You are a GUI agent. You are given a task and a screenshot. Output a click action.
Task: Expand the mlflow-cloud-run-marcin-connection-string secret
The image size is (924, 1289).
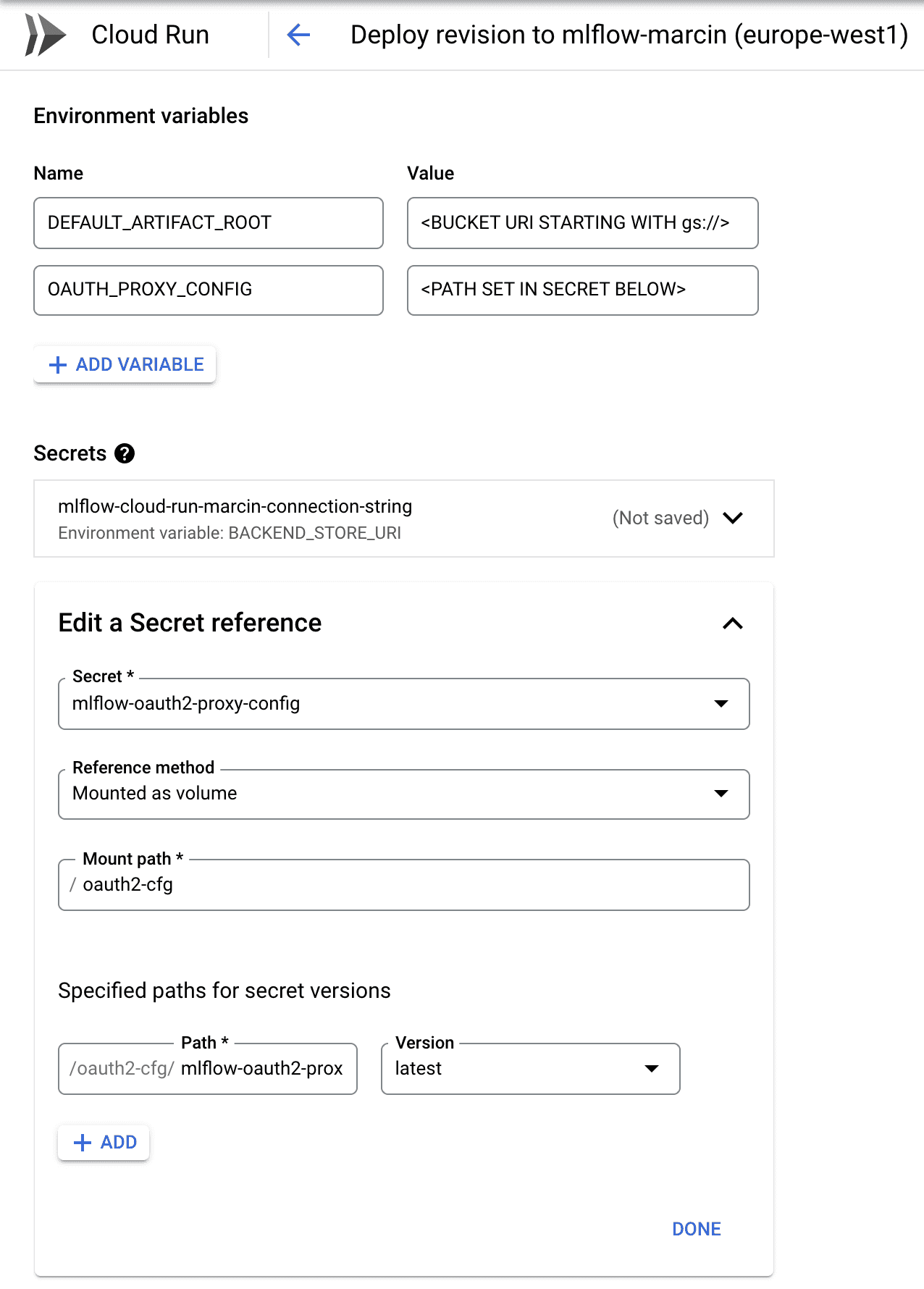[733, 518]
